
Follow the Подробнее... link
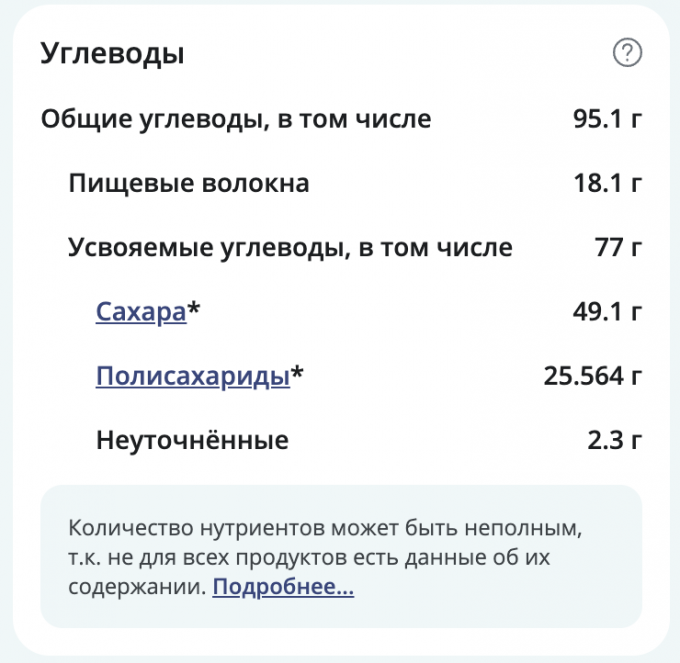click(283, 587)
